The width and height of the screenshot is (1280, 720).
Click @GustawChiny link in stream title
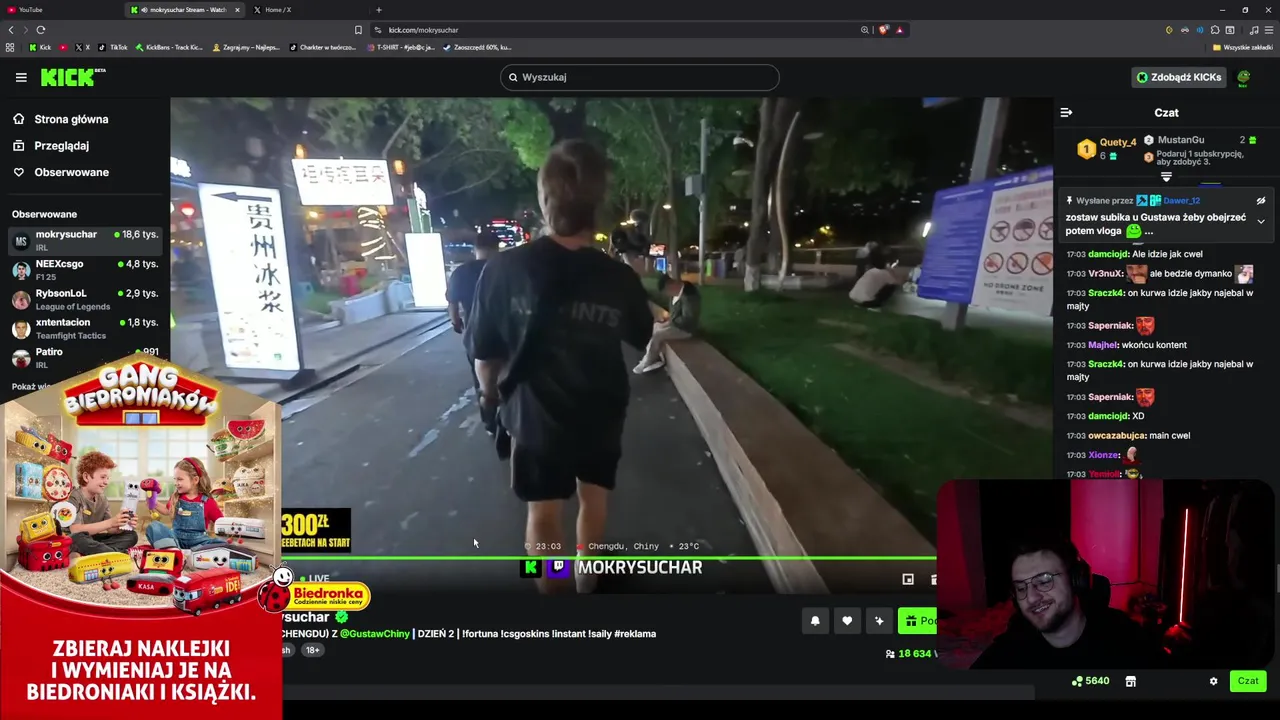[x=375, y=634]
